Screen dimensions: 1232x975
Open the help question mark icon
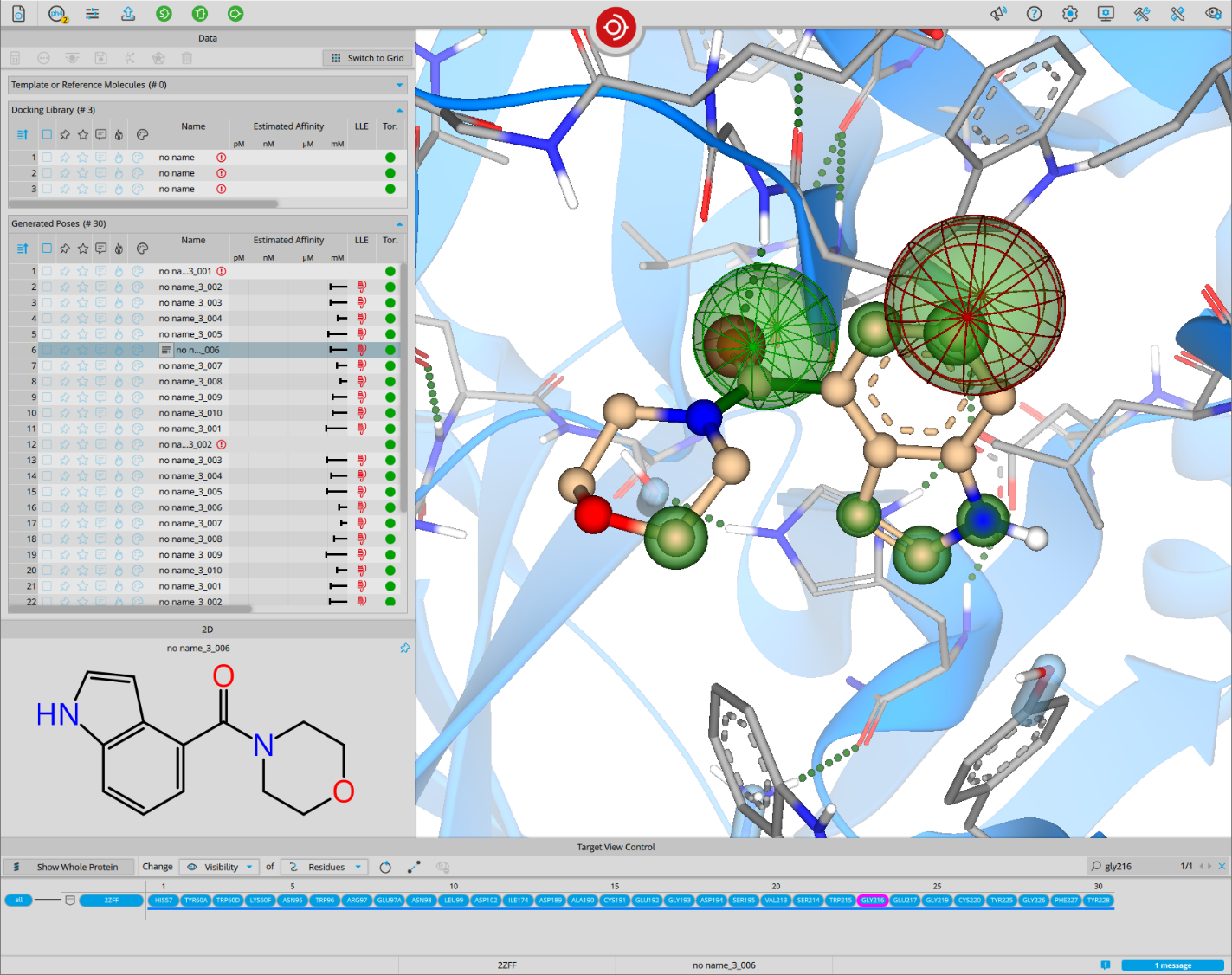(1034, 14)
